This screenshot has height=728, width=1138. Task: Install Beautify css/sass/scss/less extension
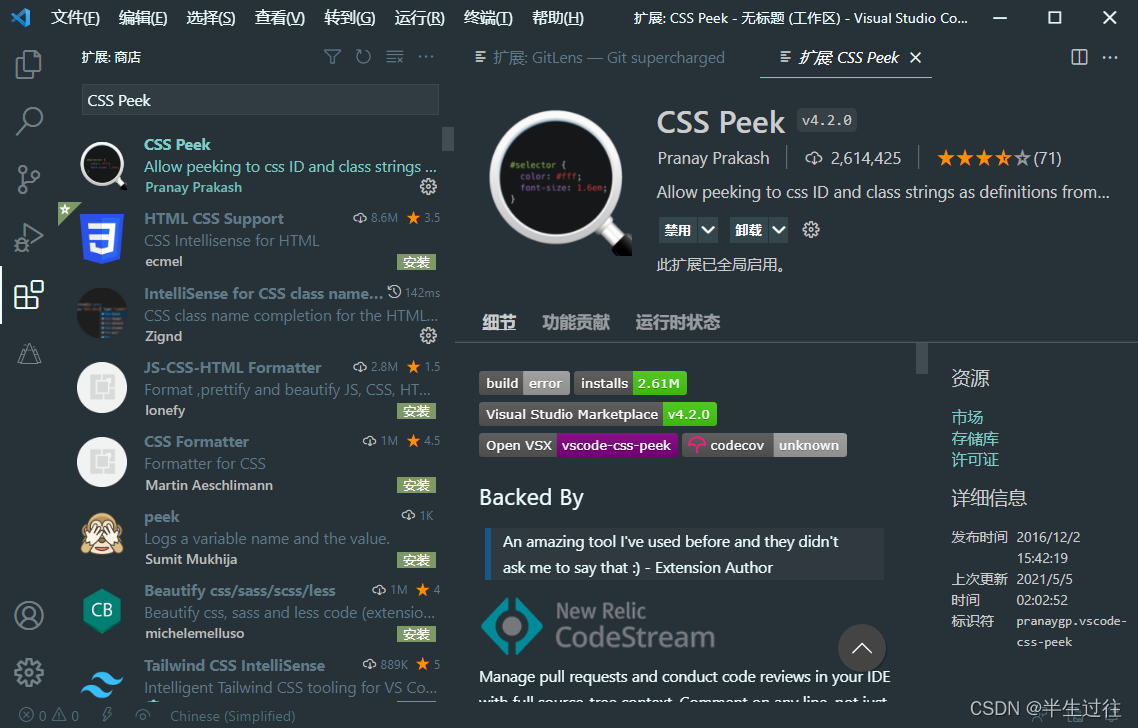(x=417, y=634)
